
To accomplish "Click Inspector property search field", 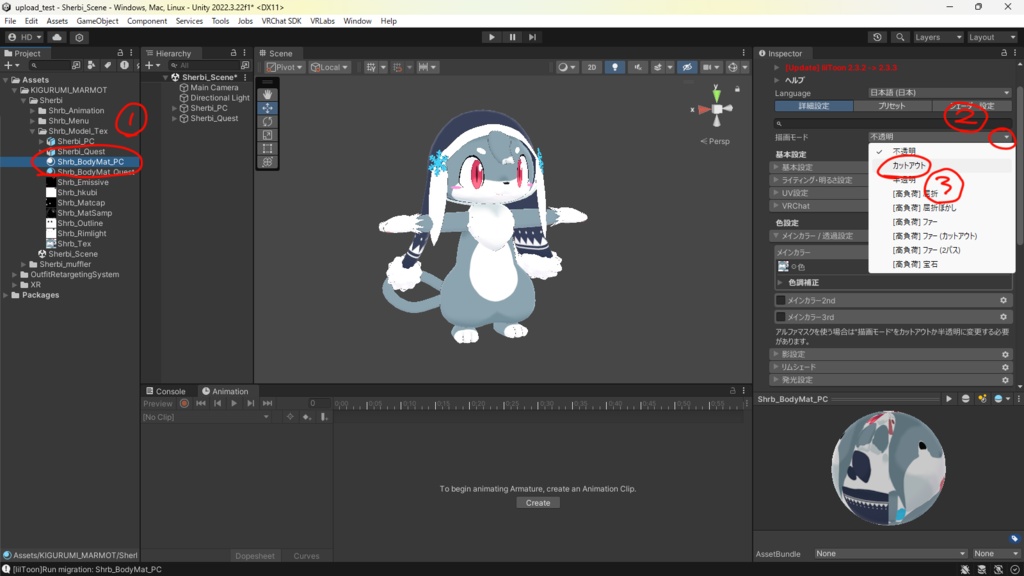I will click(893, 123).
